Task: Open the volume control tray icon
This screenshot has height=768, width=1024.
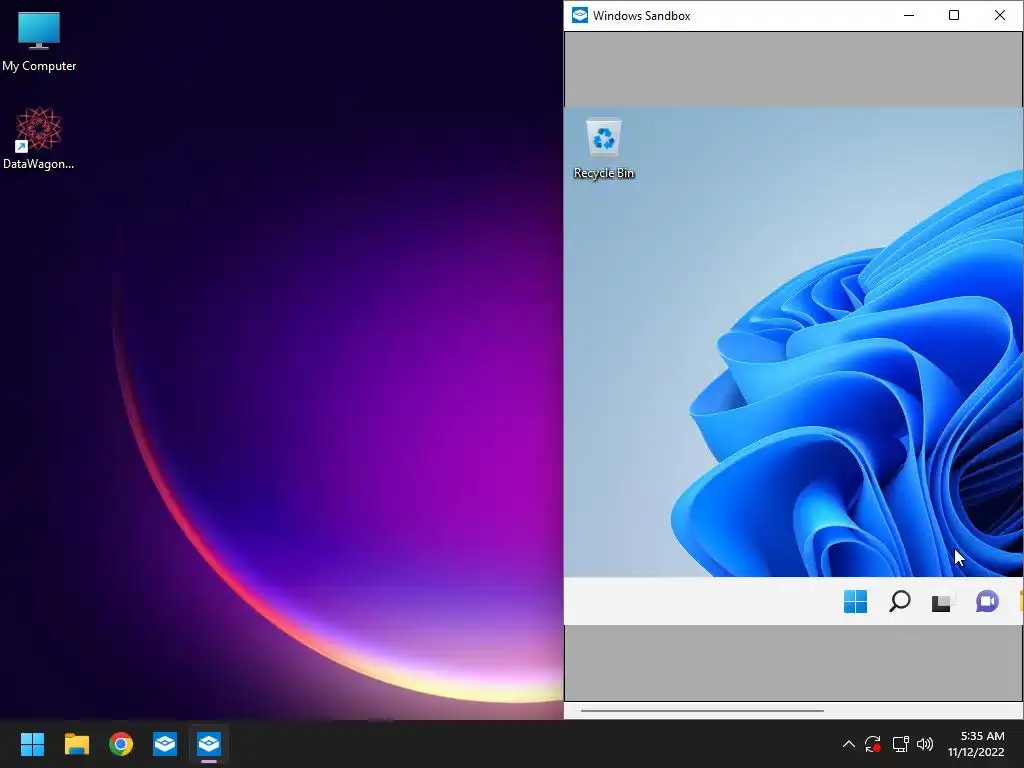Action: click(925, 744)
